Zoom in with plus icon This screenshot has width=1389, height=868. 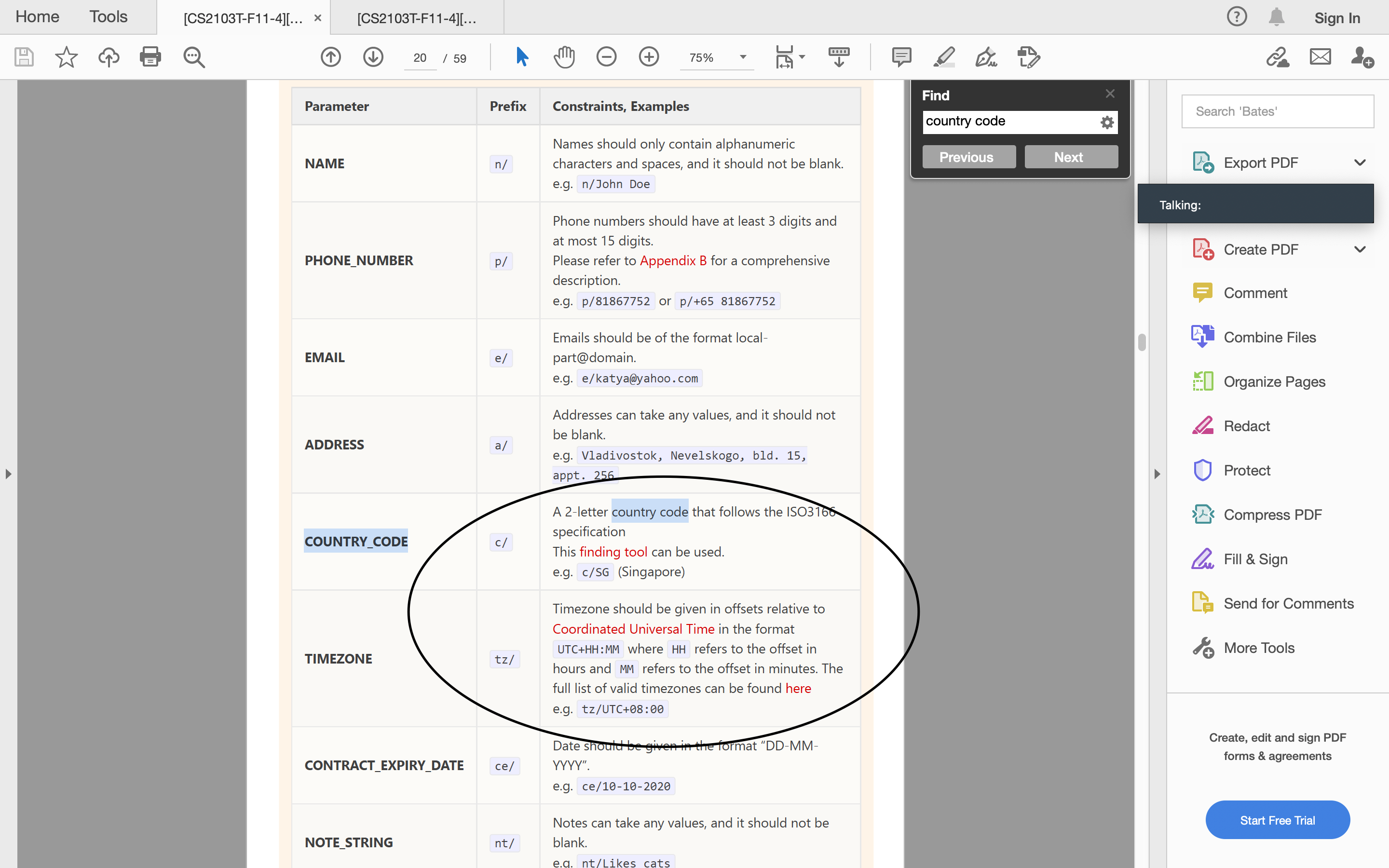pyautogui.click(x=649, y=57)
